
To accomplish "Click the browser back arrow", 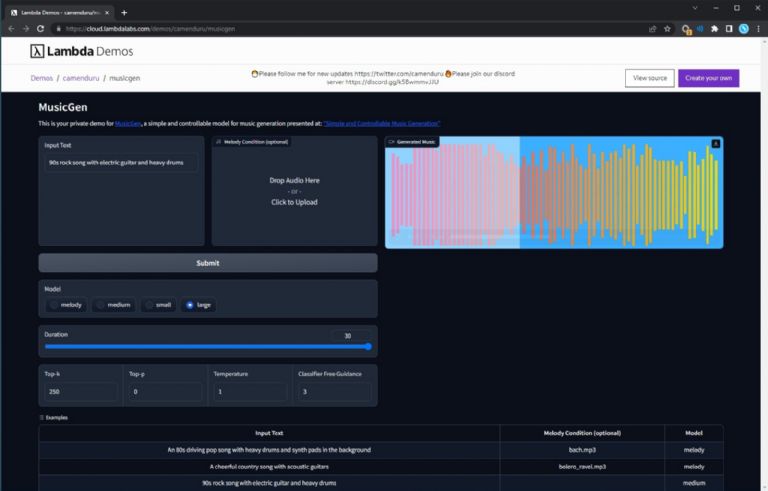I will (11, 29).
